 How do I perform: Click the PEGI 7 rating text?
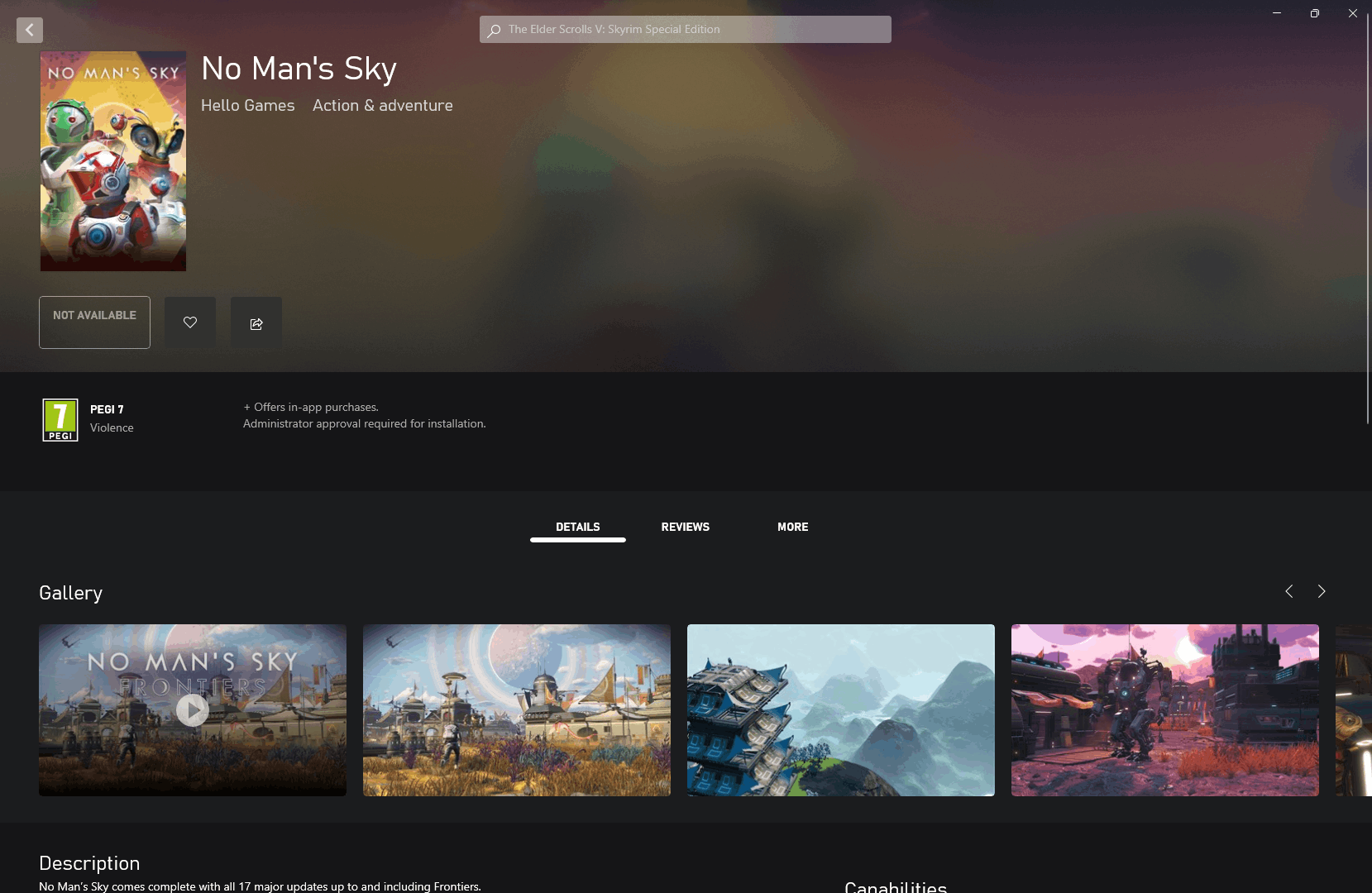tap(107, 409)
